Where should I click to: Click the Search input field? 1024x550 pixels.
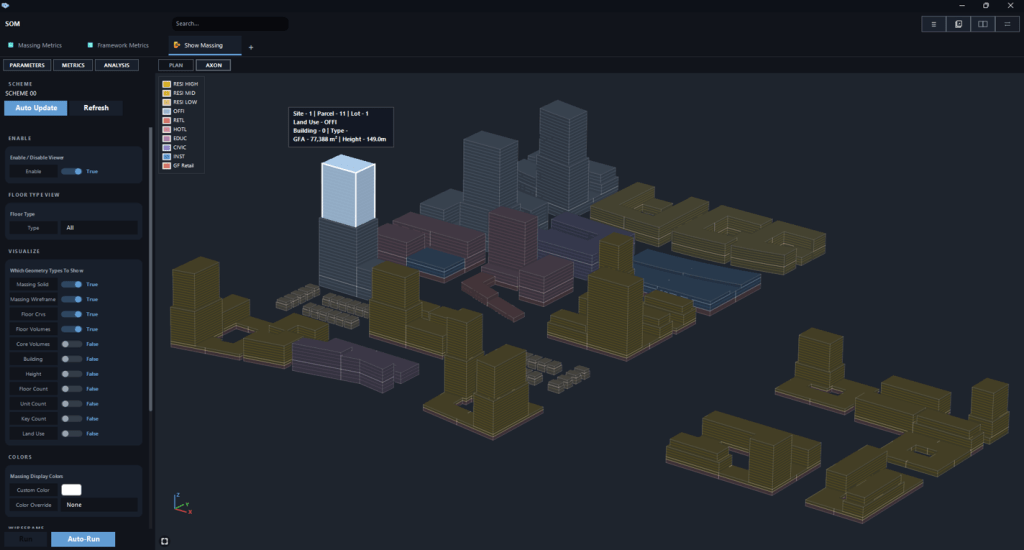[230, 24]
